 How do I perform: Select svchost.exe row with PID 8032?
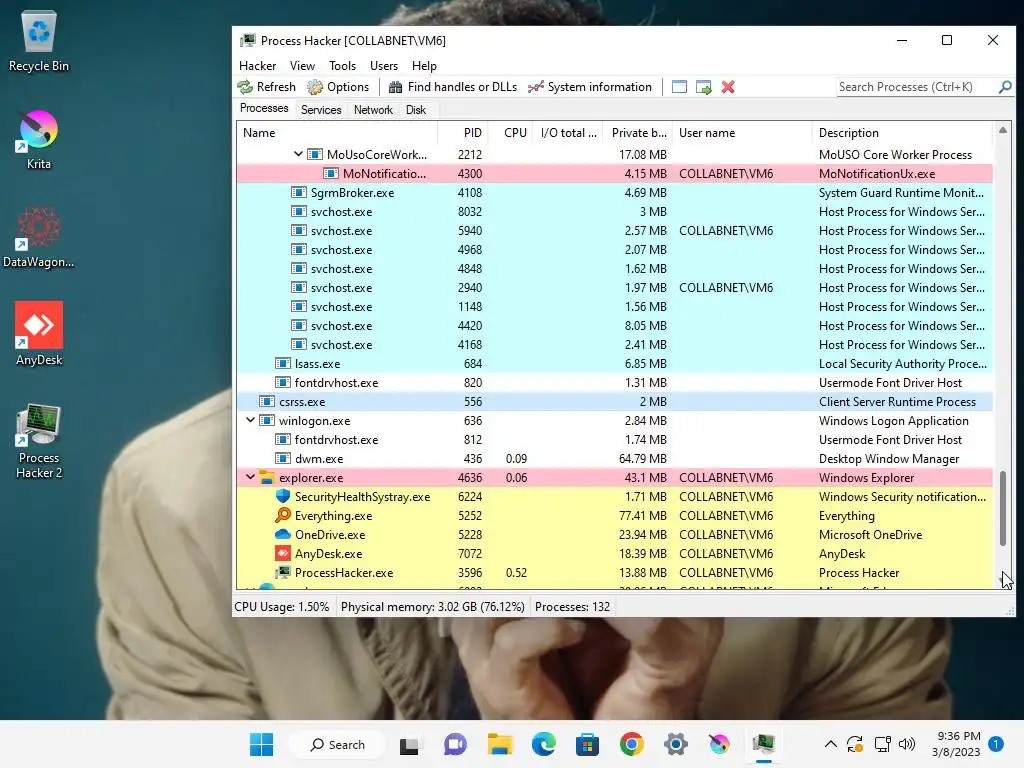(x=615, y=212)
